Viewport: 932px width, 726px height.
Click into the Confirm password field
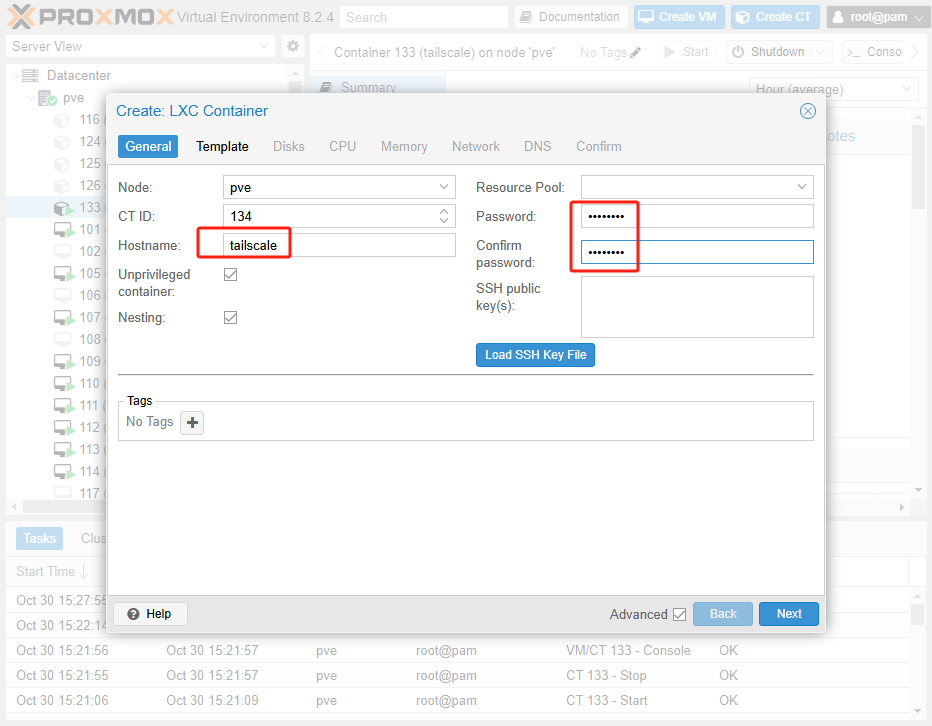pos(697,252)
